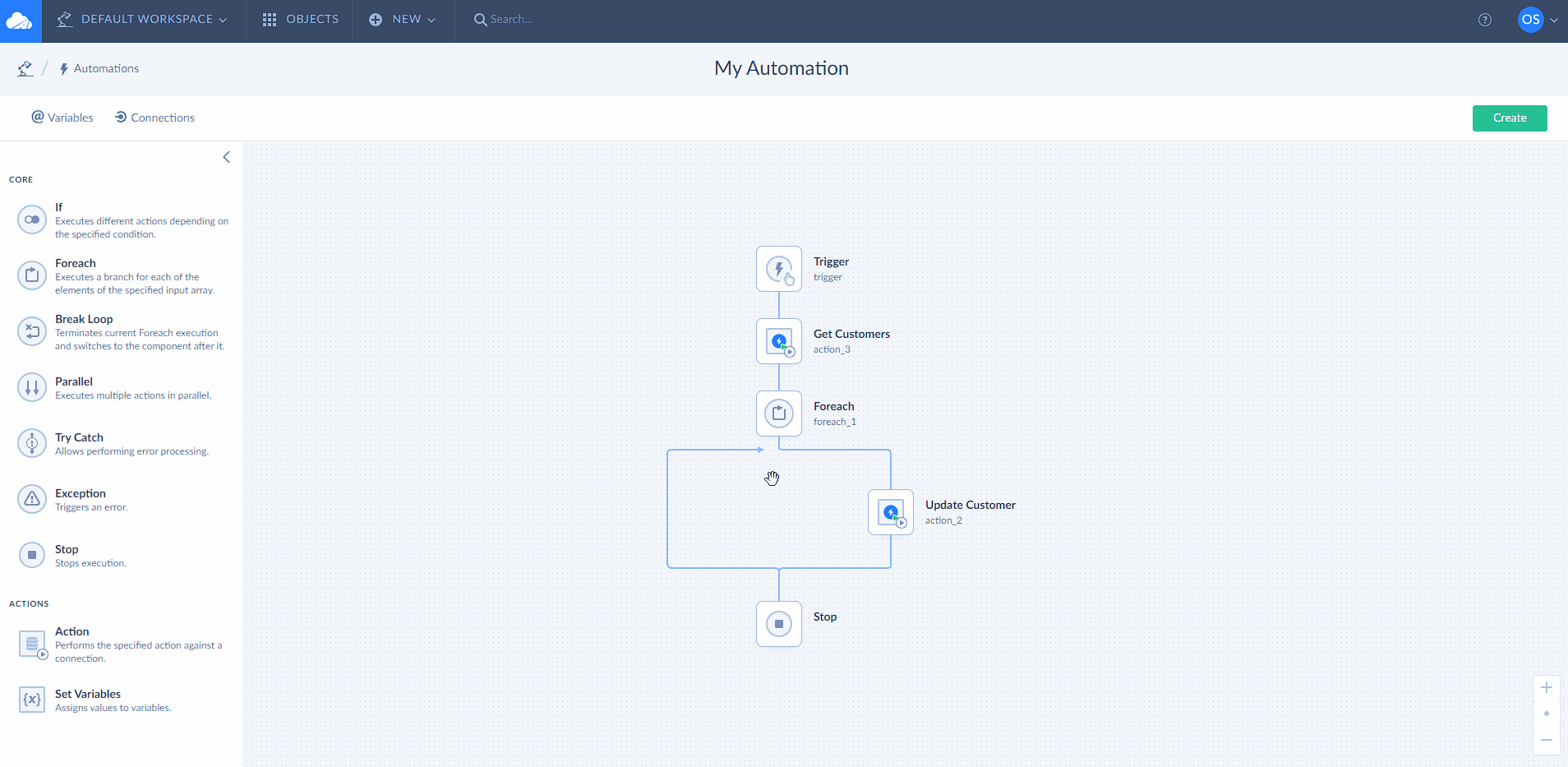Click the 'trigger' node id text
Image resolution: width=1568 pixels, height=767 pixels.
point(828,277)
